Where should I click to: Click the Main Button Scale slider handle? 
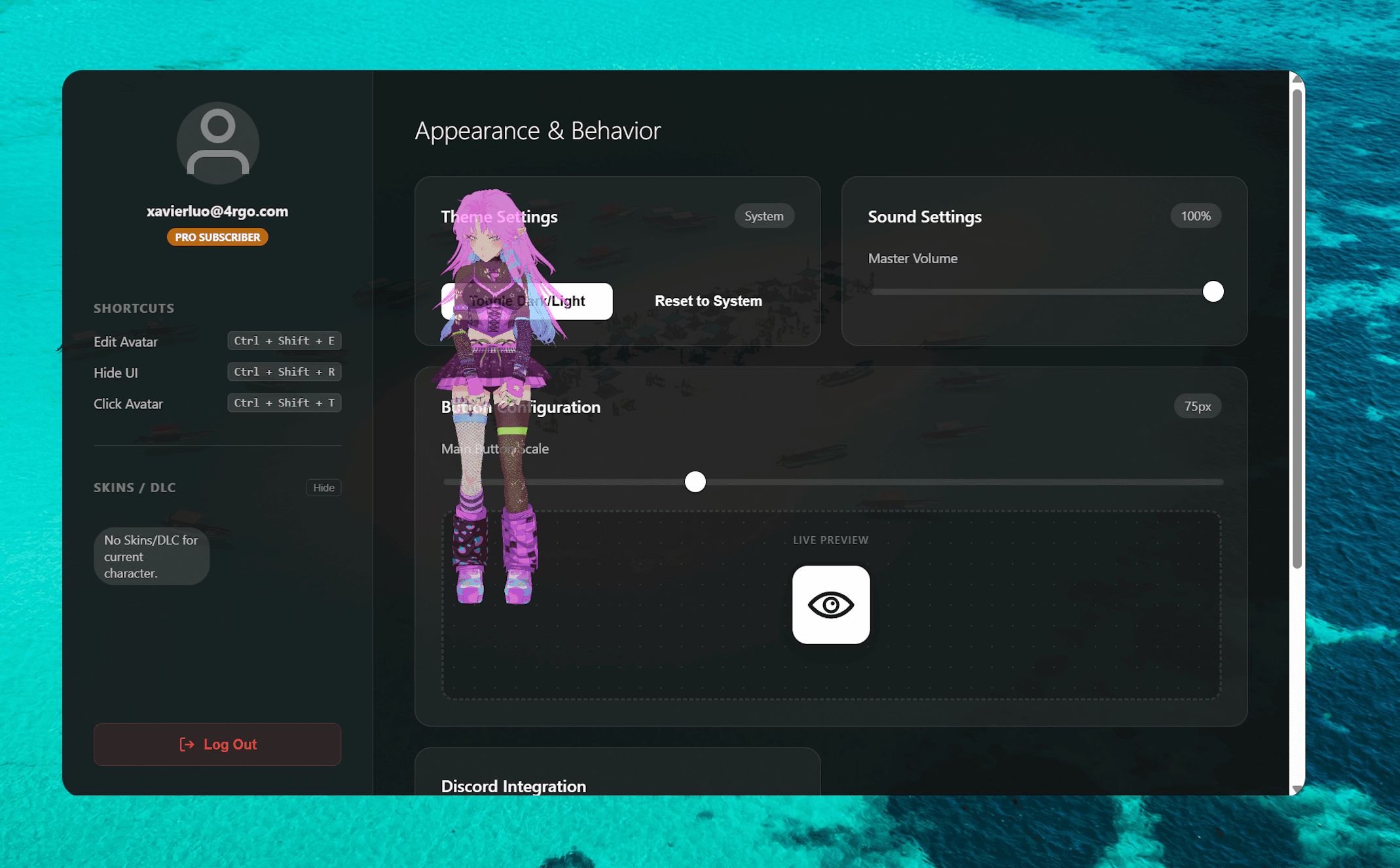point(695,482)
